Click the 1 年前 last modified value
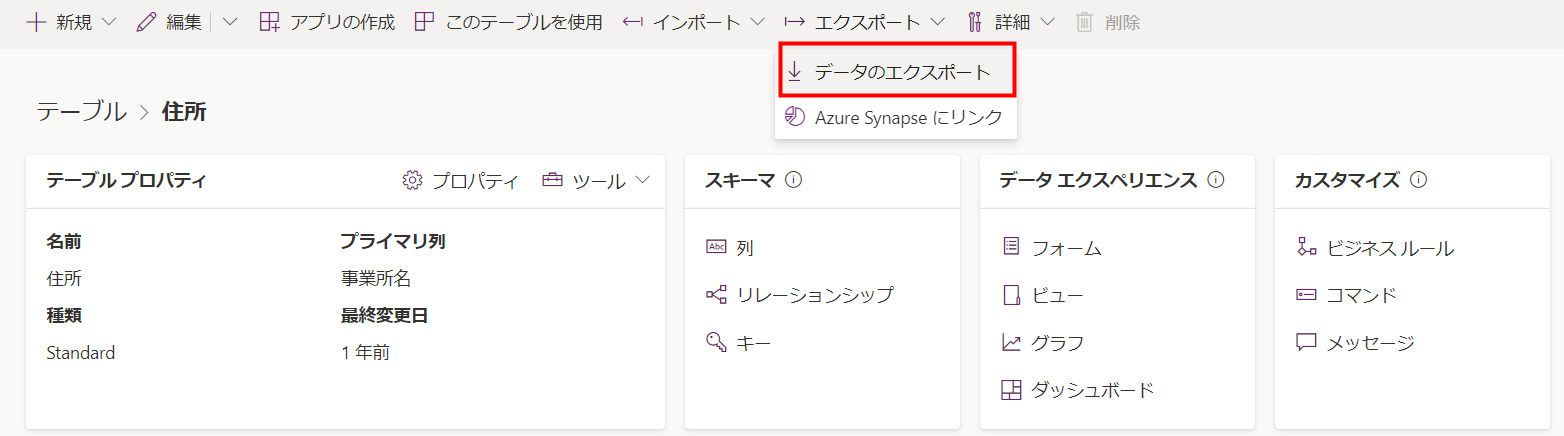This screenshot has height=436, width=1564. click(x=365, y=352)
